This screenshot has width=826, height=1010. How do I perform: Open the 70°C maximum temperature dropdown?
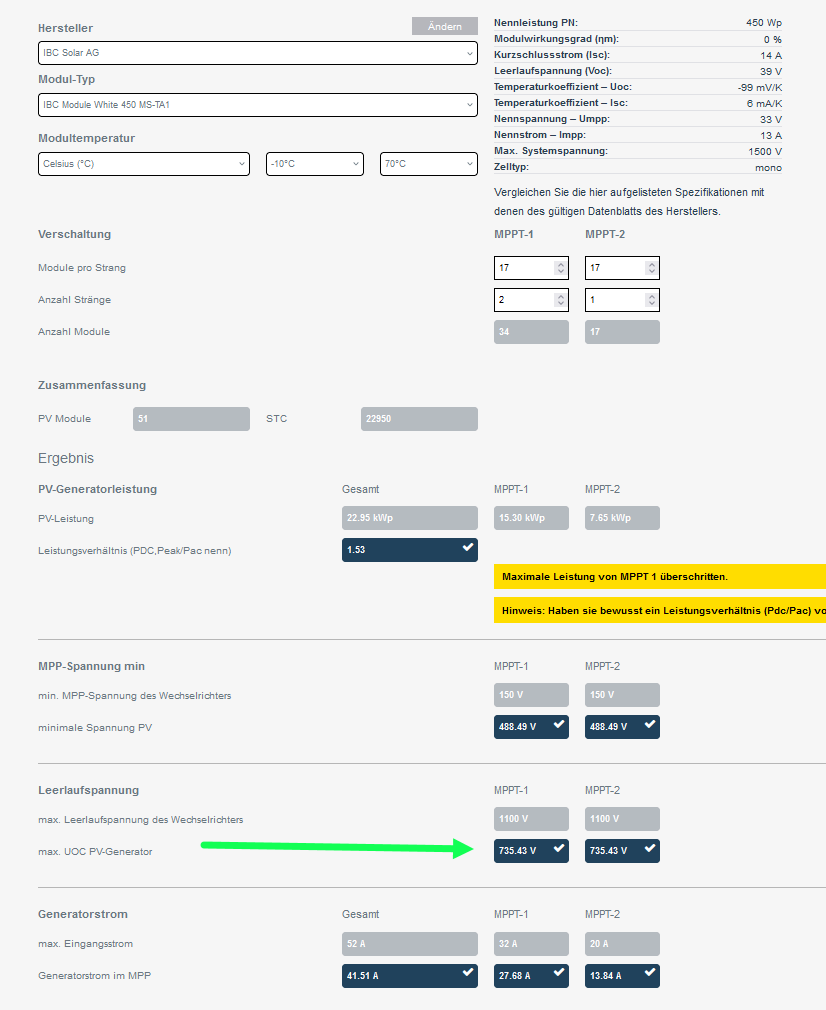tap(428, 164)
